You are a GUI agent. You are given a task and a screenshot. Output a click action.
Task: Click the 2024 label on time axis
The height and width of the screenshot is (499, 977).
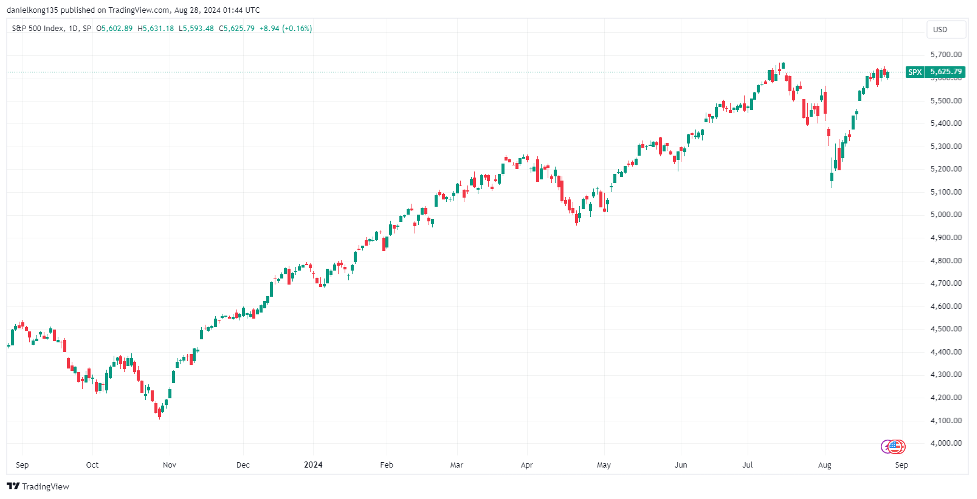pos(314,465)
